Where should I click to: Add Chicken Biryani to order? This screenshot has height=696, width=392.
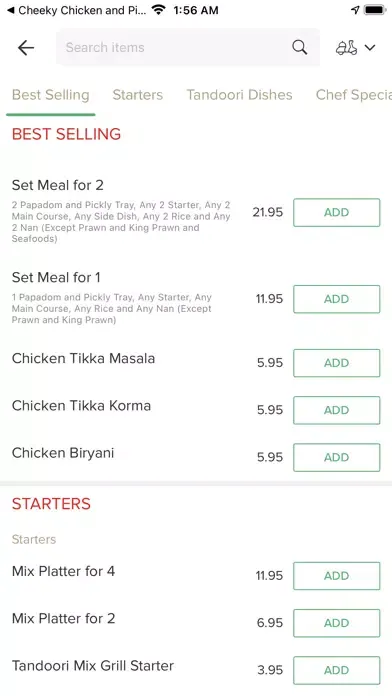tap(337, 457)
